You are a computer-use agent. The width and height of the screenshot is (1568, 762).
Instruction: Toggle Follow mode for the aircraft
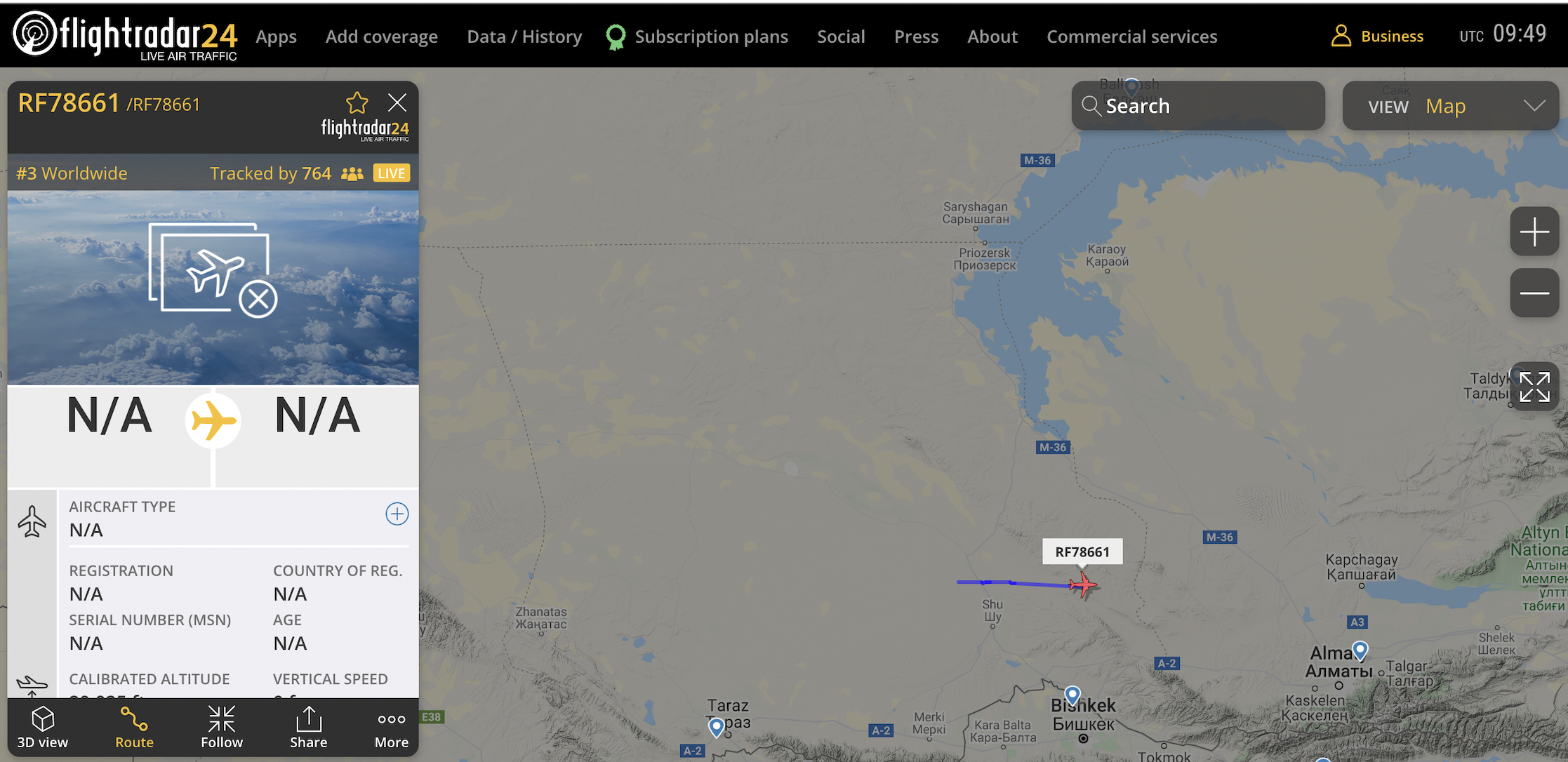tap(222, 728)
